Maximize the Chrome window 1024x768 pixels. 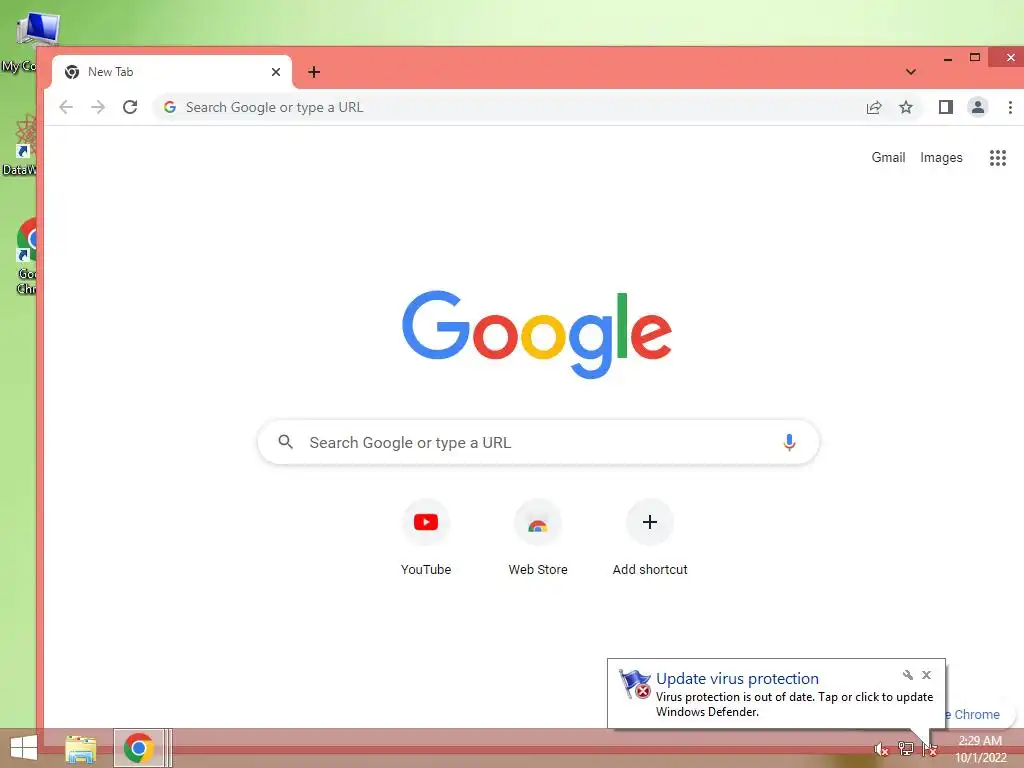coord(974,57)
